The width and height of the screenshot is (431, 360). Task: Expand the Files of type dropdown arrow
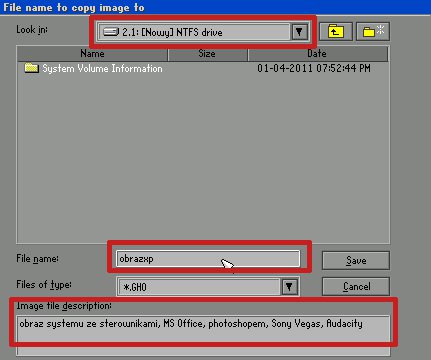(289, 287)
